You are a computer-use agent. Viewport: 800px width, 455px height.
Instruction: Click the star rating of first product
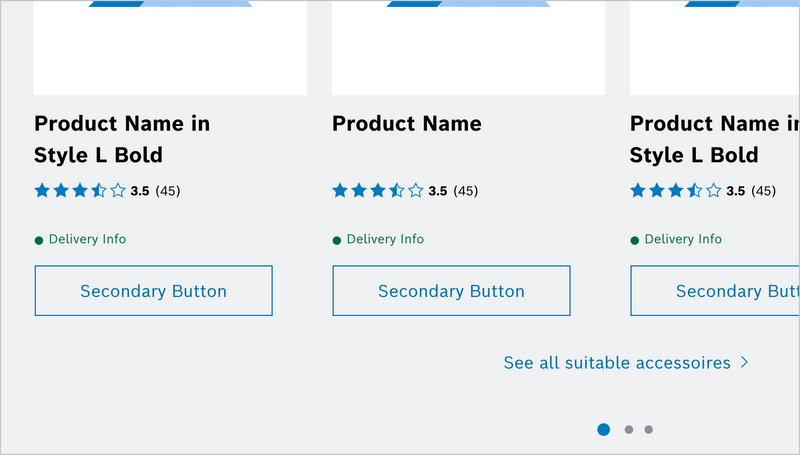point(80,190)
